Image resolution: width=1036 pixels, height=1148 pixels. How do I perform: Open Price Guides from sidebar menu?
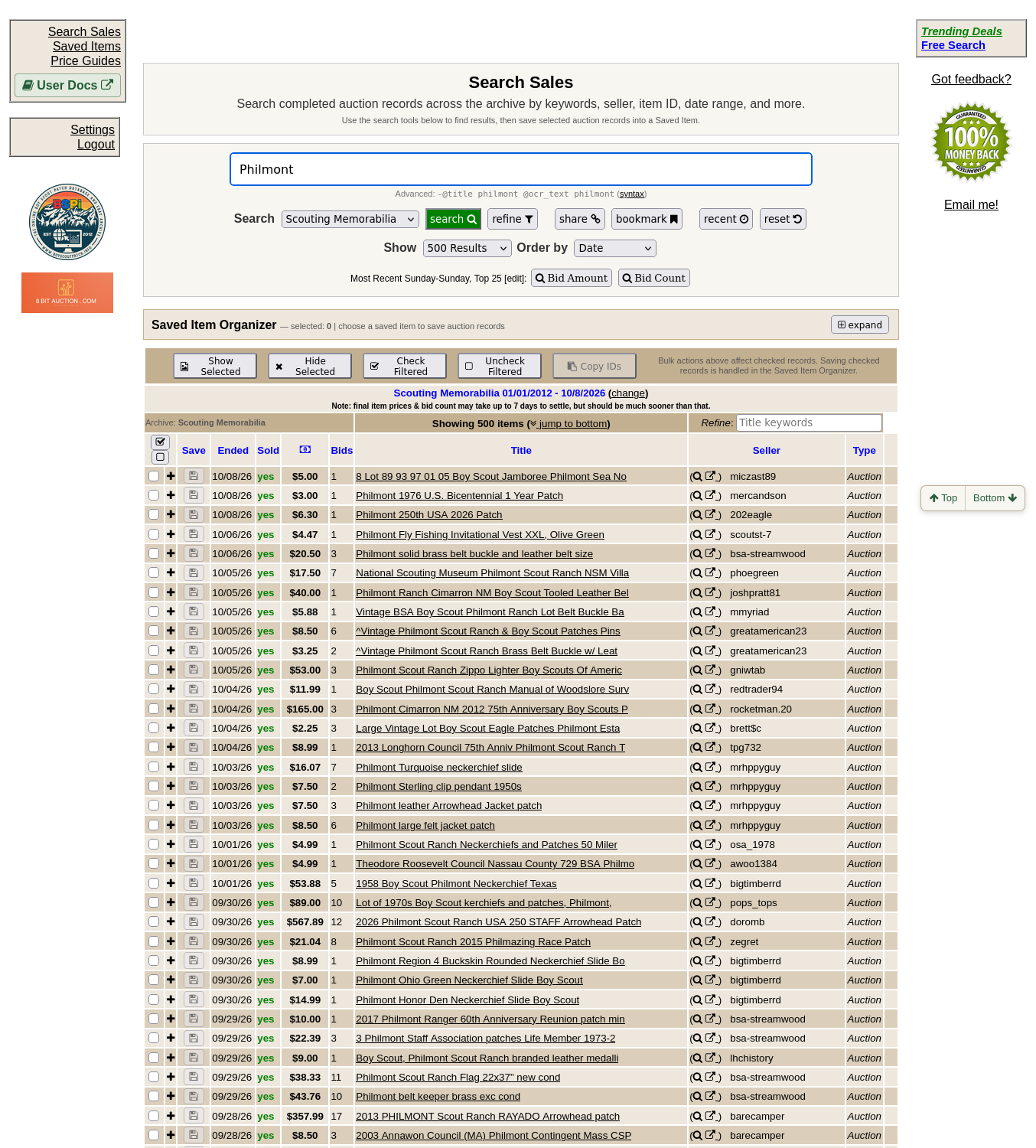pos(86,60)
